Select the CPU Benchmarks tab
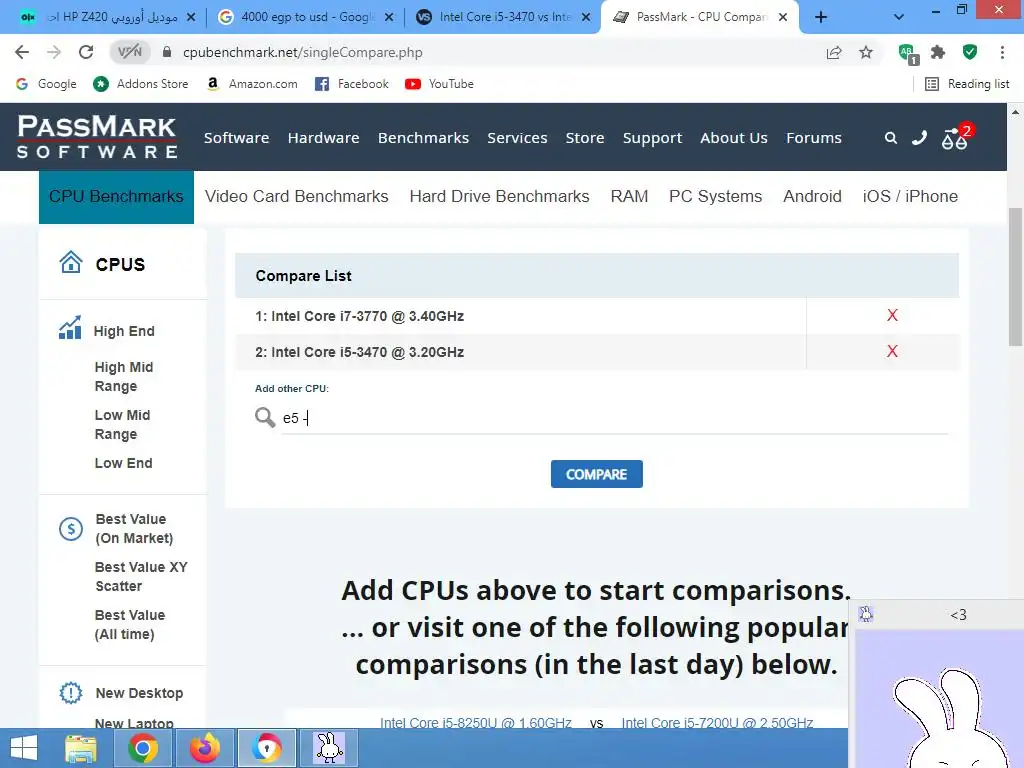 [x=116, y=197]
